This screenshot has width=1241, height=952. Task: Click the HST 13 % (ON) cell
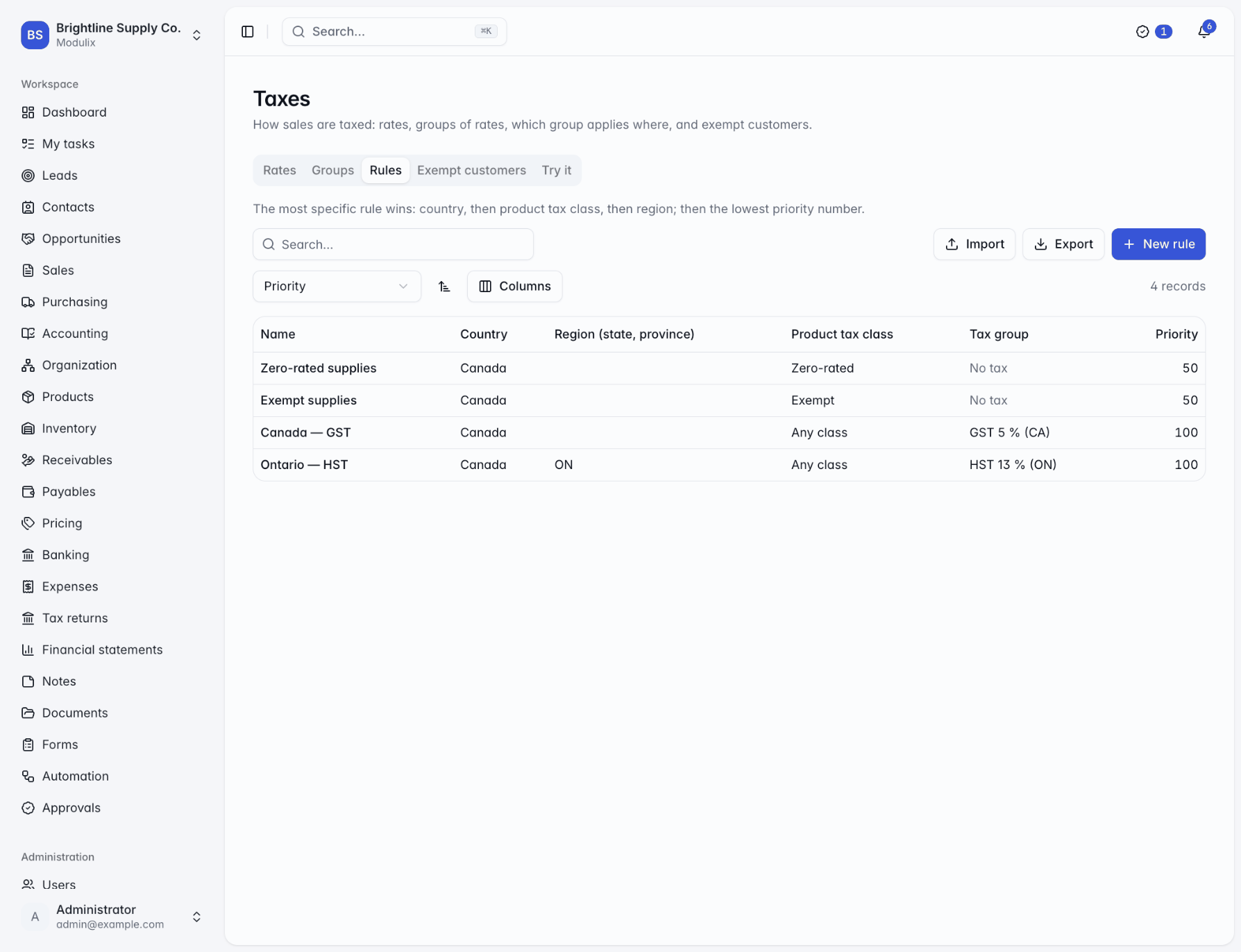(1013, 464)
